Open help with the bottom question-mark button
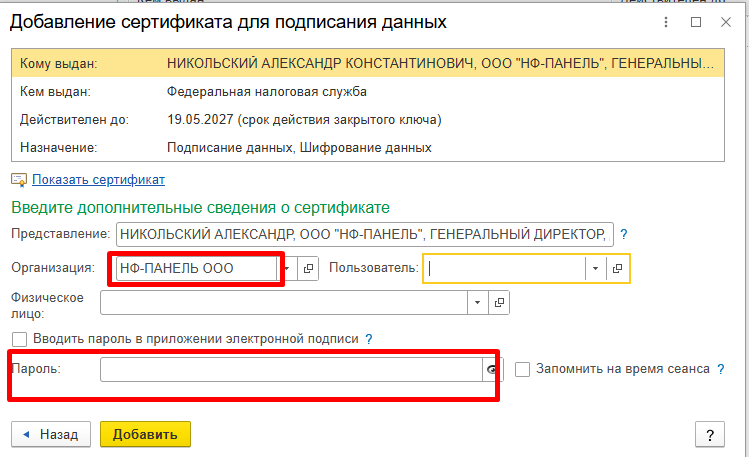 coord(710,435)
